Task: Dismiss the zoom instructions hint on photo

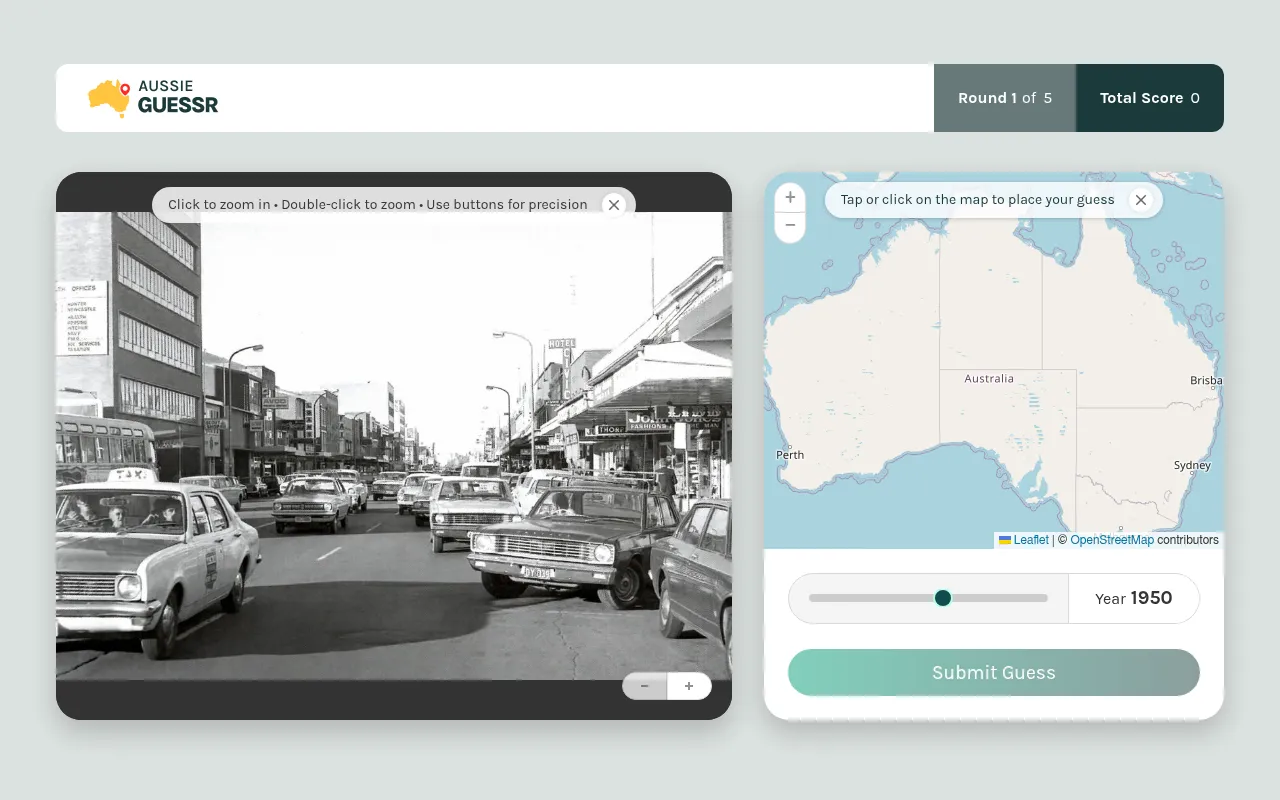Action: coord(614,204)
